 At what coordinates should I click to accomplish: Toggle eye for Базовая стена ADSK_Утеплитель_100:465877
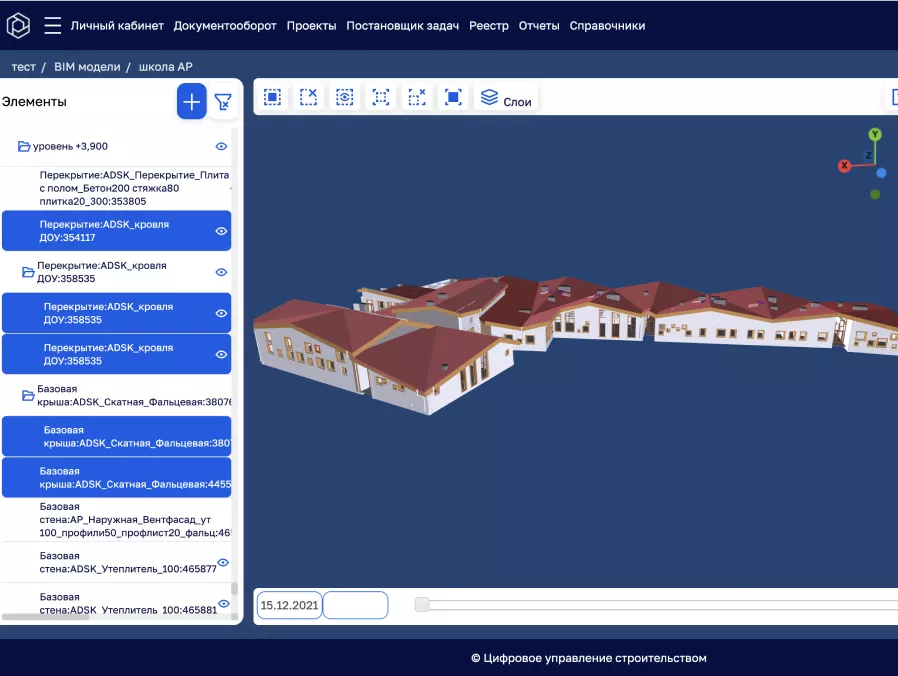point(222,563)
